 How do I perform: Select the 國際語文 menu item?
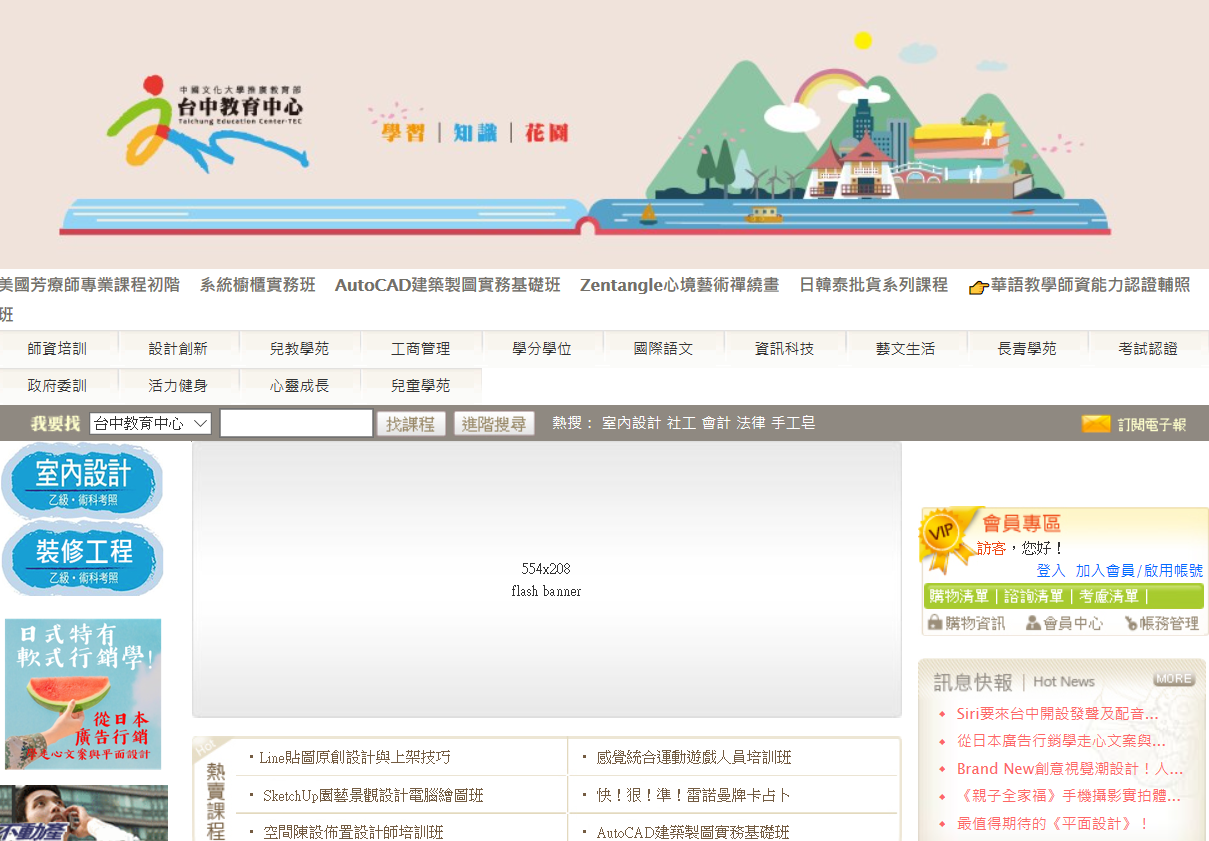tap(663, 349)
